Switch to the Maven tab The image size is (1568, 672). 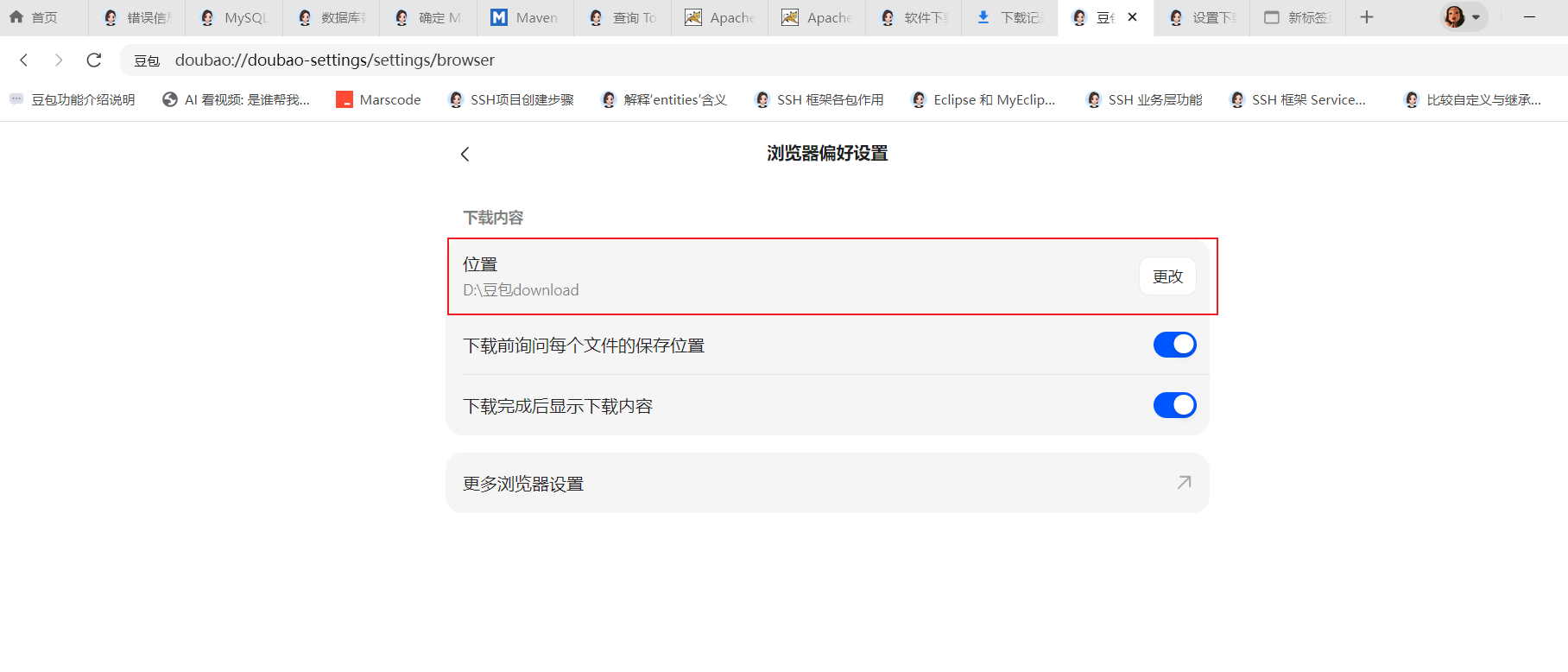(526, 17)
